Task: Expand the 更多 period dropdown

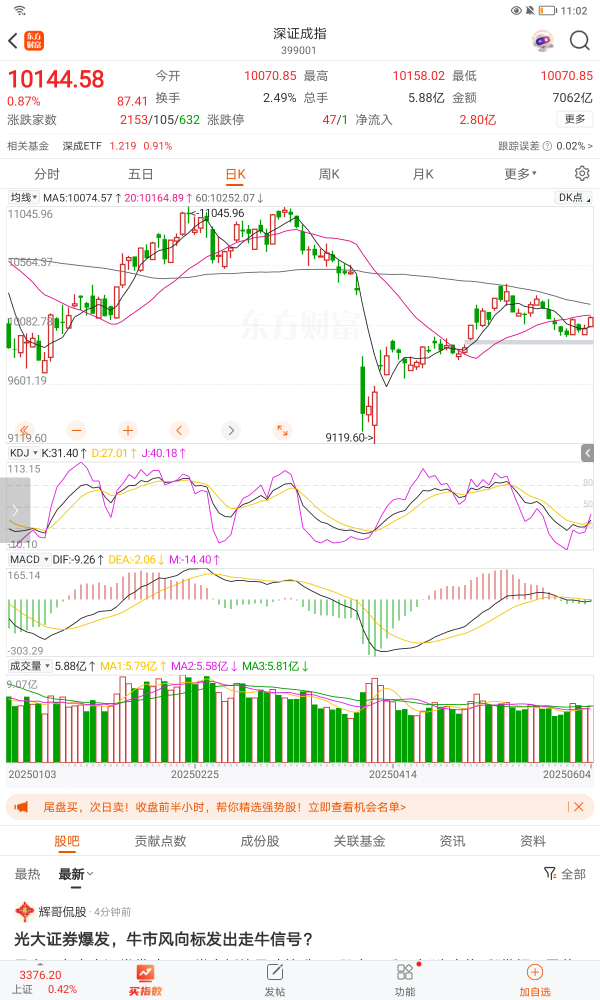Action: (520, 174)
